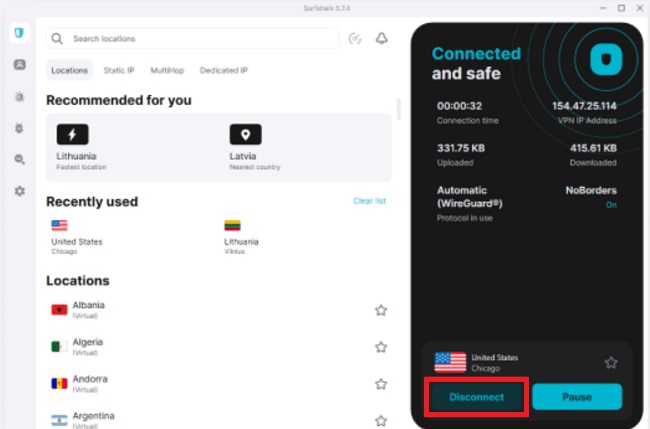Click the Argentina flag icon
650x429 pixels.
[59, 420]
